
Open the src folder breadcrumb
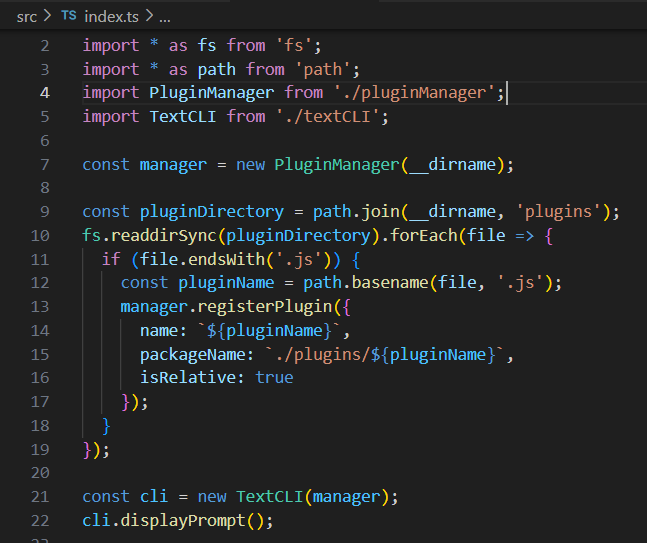27,17
